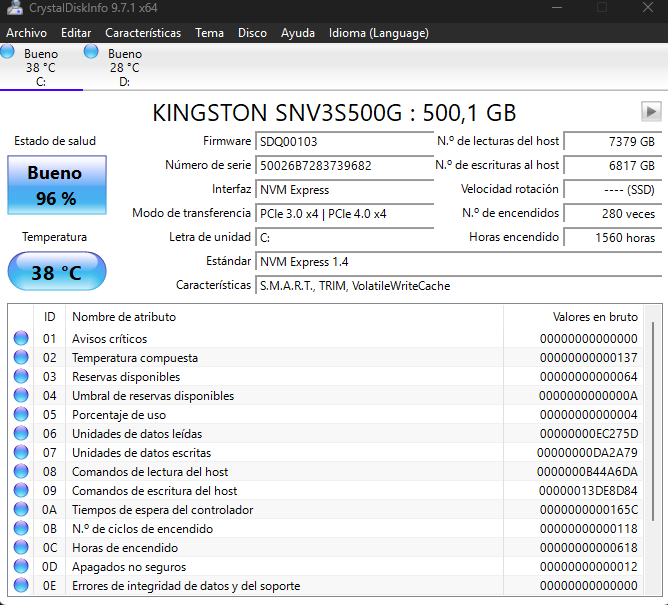Image resolution: width=668 pixels, height=605 pixels.
Task: Click the CrystalDiskInfo app icon in title bar
Action: coord(15,8)
